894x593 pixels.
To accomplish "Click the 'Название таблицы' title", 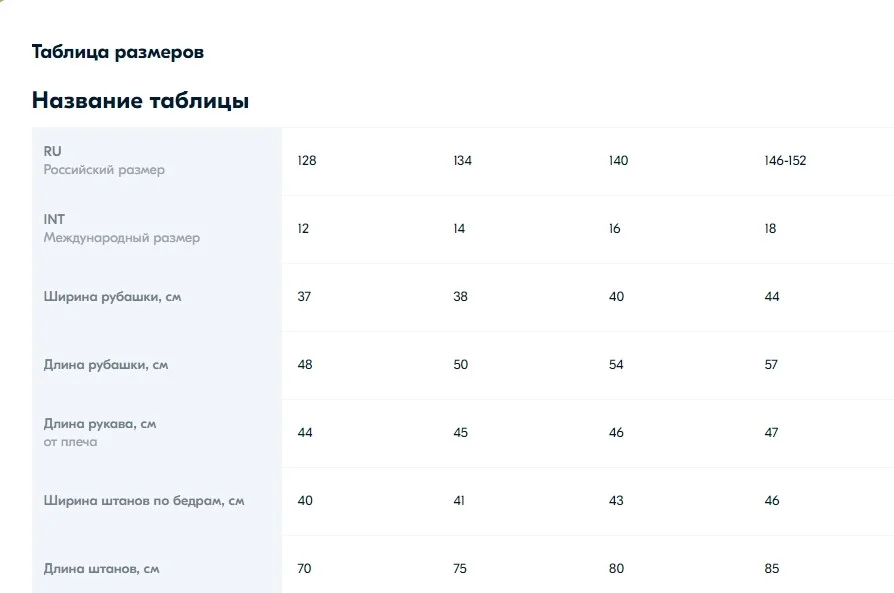I will 140,100.
